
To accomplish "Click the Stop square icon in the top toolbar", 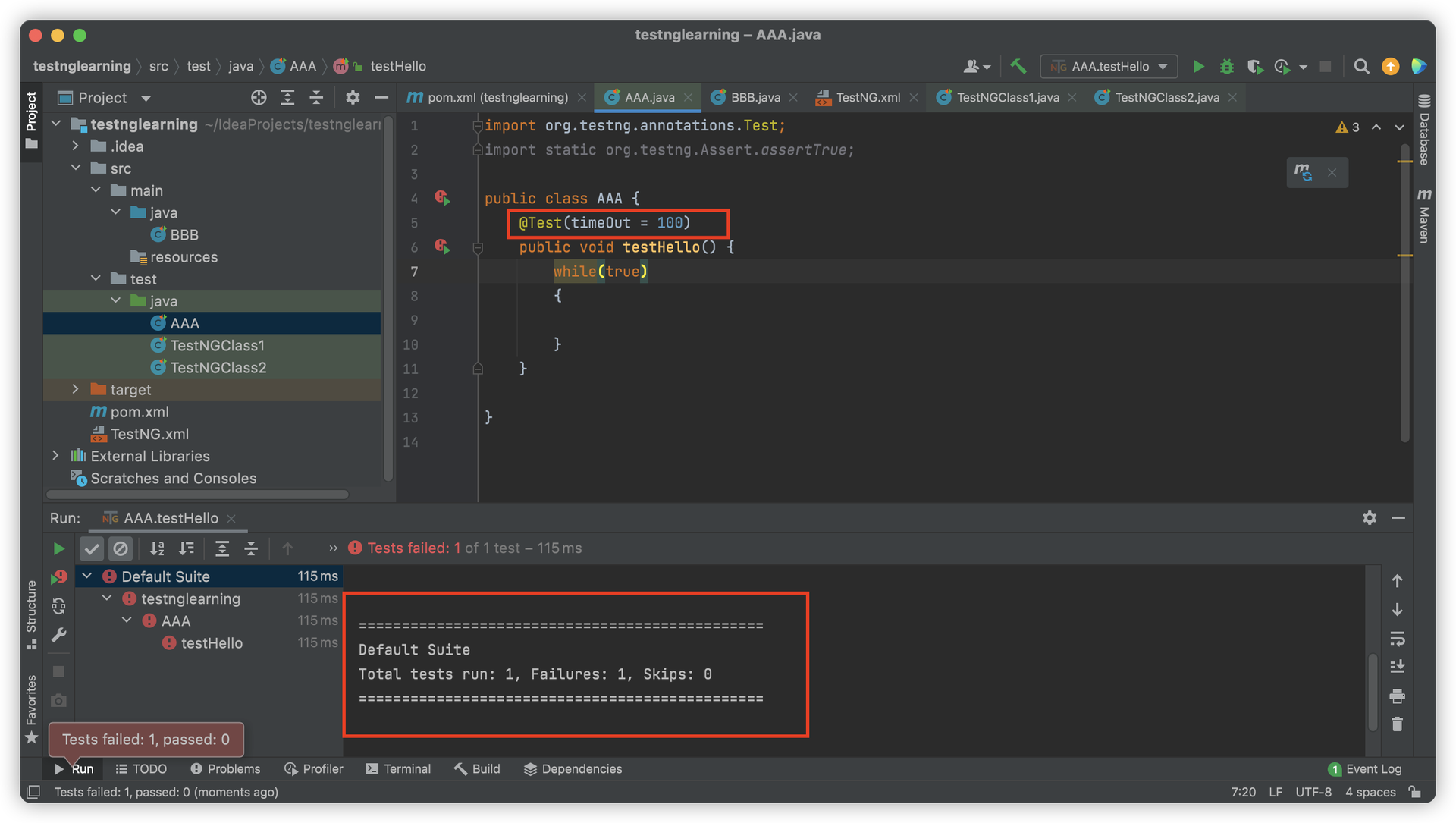I will click(1325, 67).
